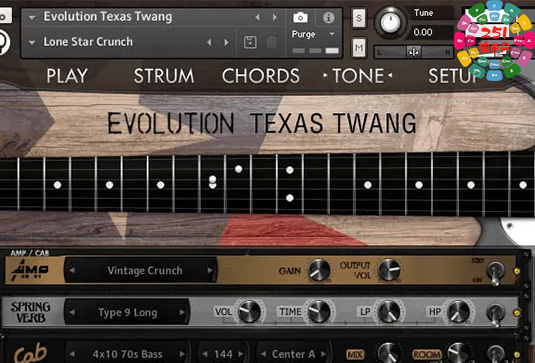Switch to the STRUM tab

coord(164,76)
